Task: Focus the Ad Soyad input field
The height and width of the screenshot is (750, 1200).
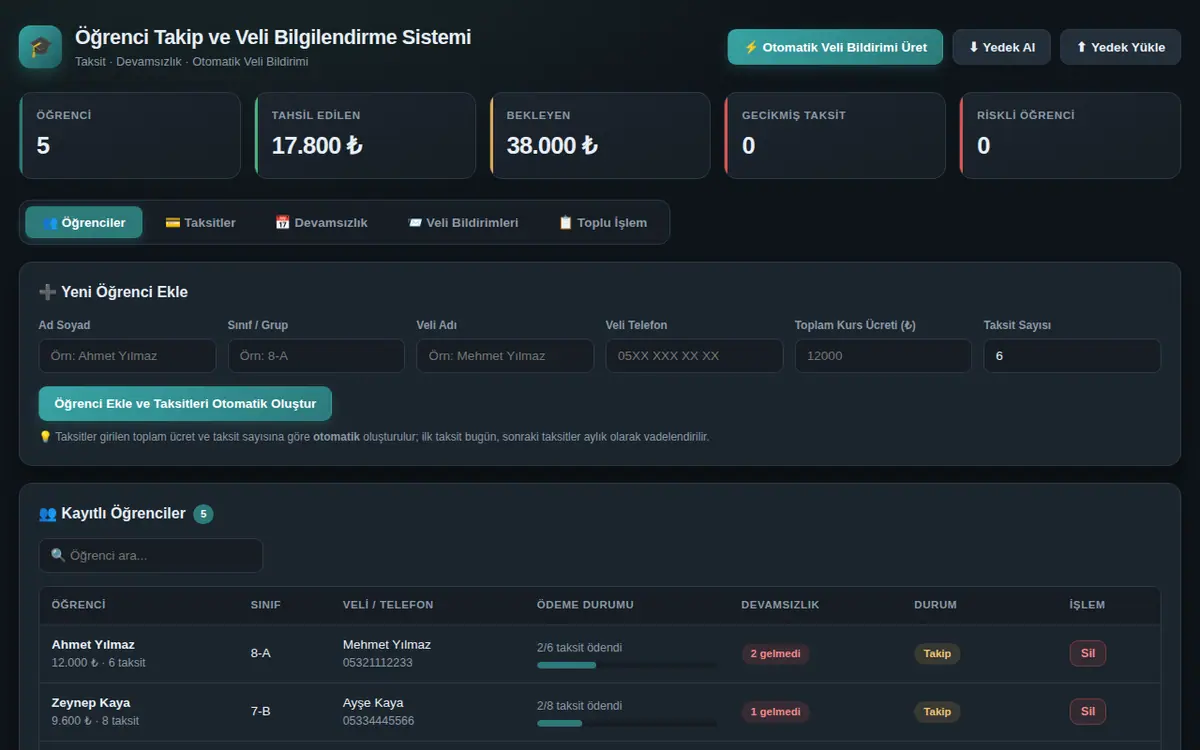Action: click(x=127, y=356)
